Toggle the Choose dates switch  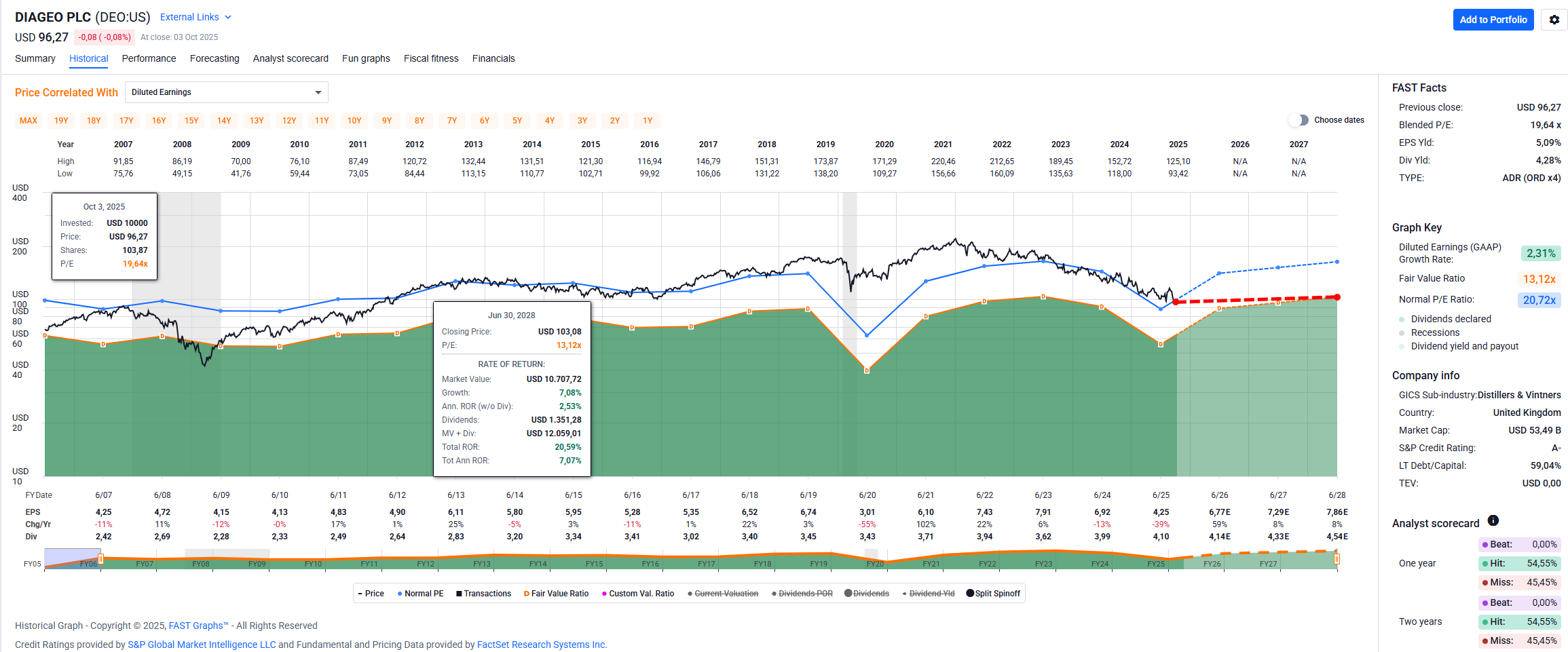tap(1298, 120)
